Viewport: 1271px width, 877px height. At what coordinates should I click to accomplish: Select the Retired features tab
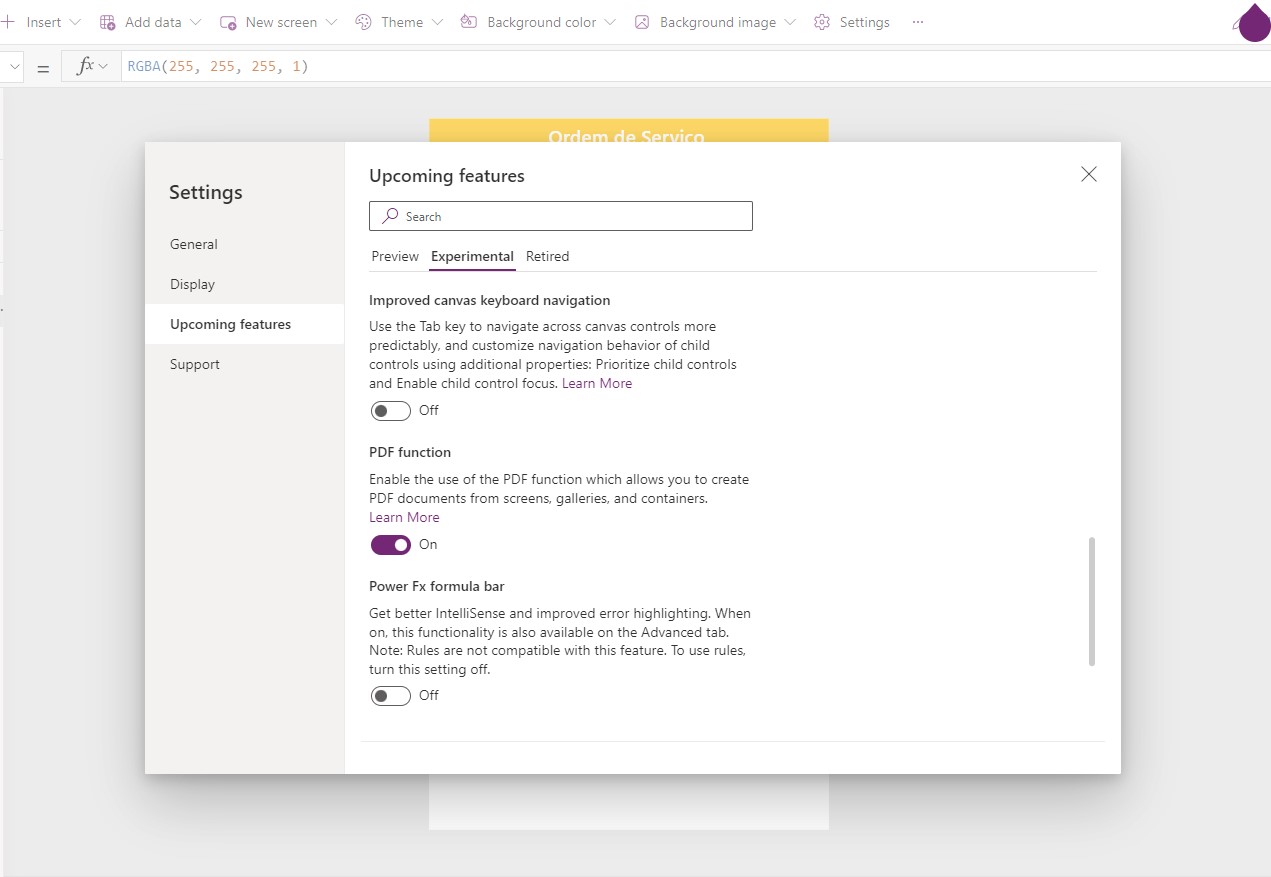(547, 256)
